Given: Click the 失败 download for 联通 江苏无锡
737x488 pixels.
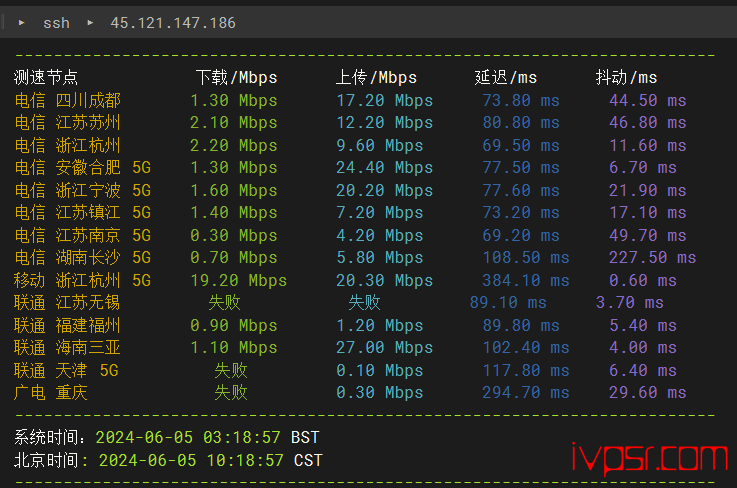Looking at the screenshot, I should (224, 302).
